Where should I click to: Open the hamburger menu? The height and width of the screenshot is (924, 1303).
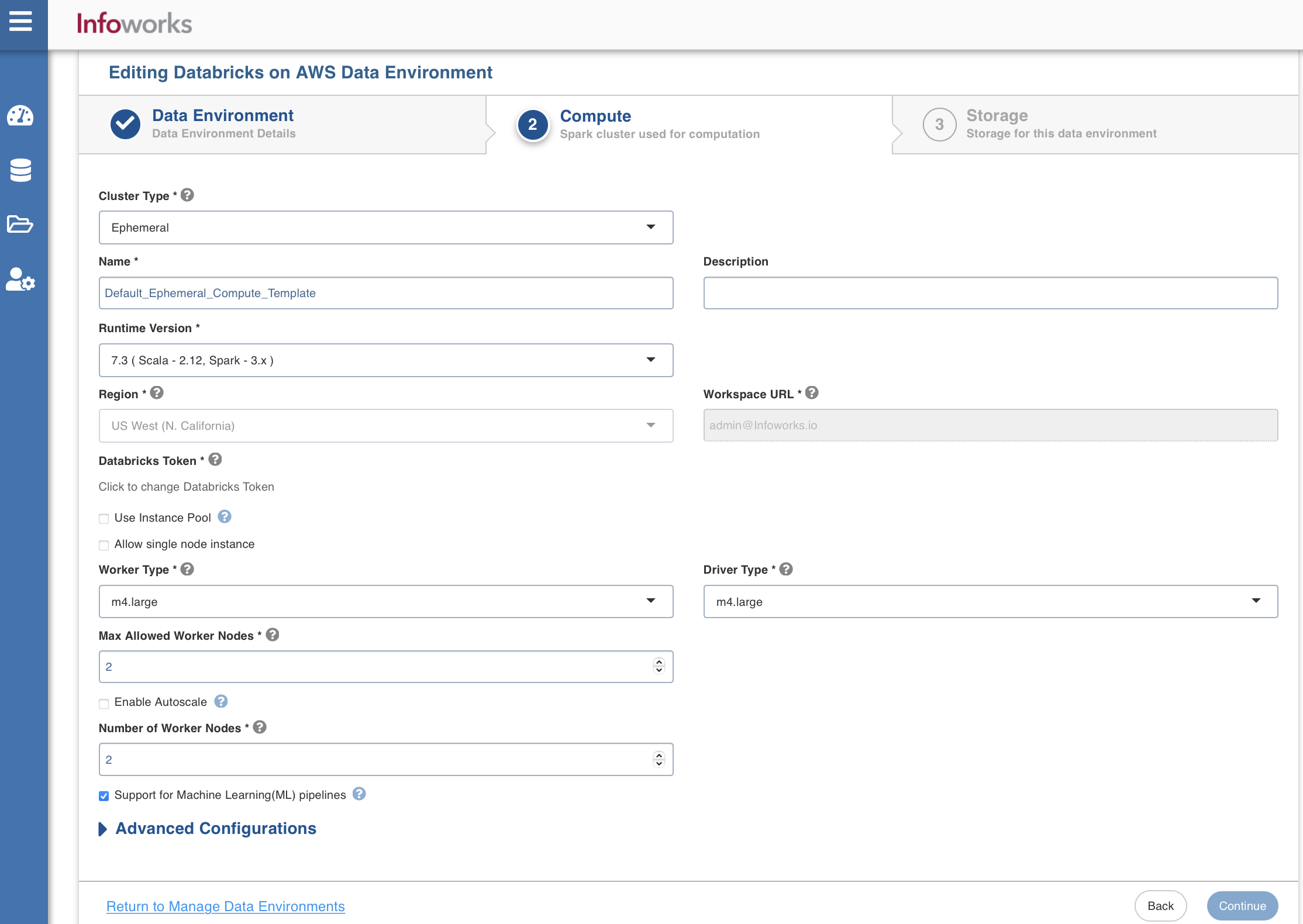pos(20,22)
